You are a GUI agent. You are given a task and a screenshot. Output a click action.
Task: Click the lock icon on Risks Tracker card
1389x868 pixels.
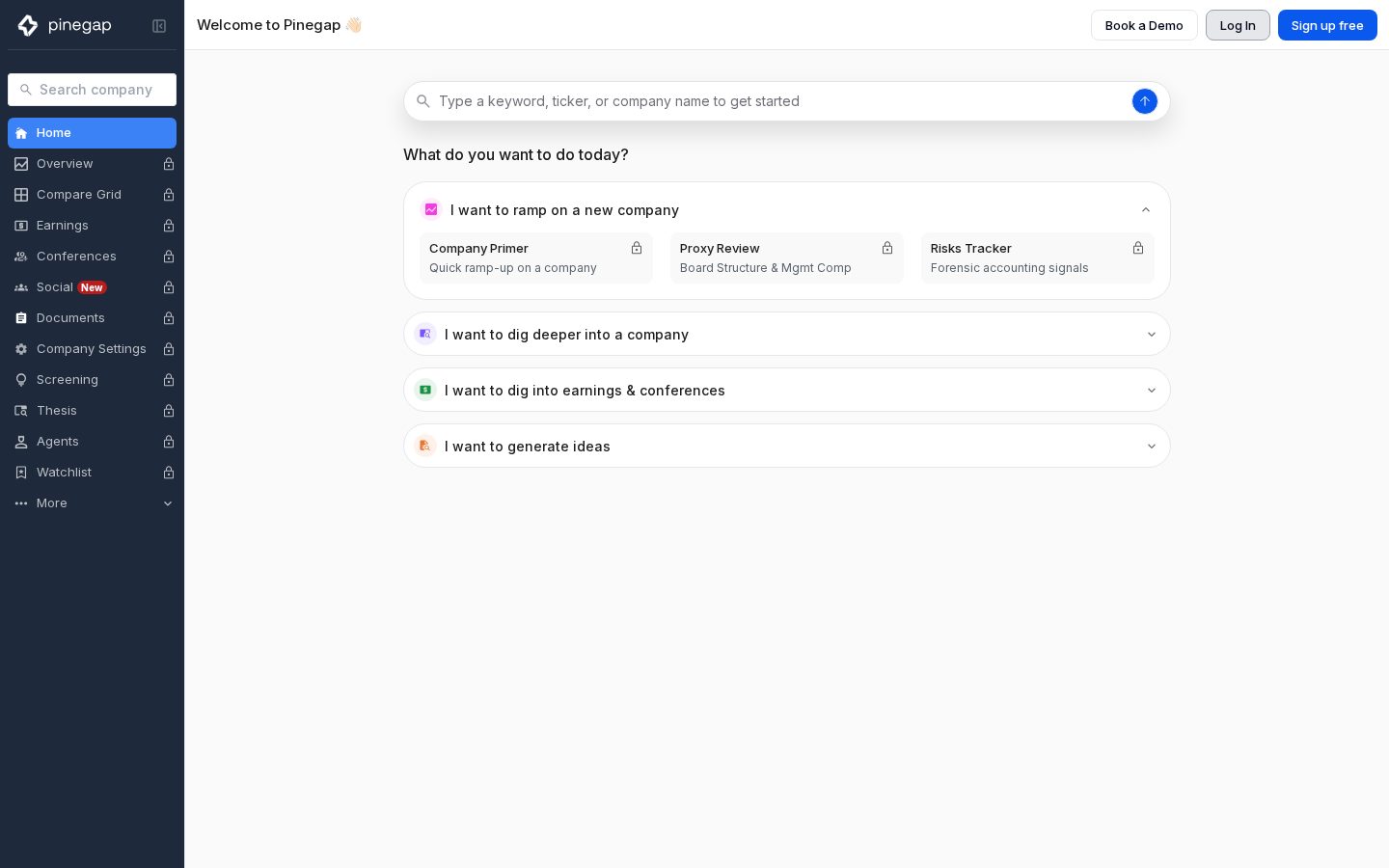click(1138, 248)
